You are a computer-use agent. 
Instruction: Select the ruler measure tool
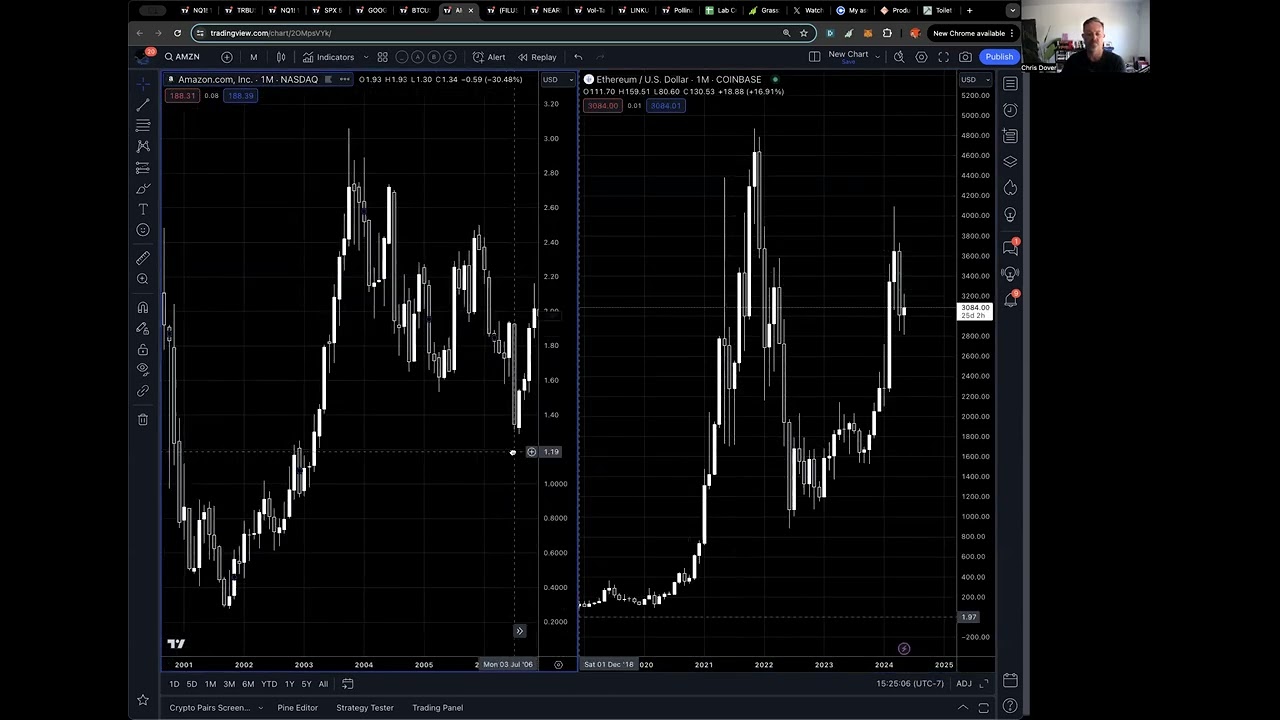tap(143, 258)
